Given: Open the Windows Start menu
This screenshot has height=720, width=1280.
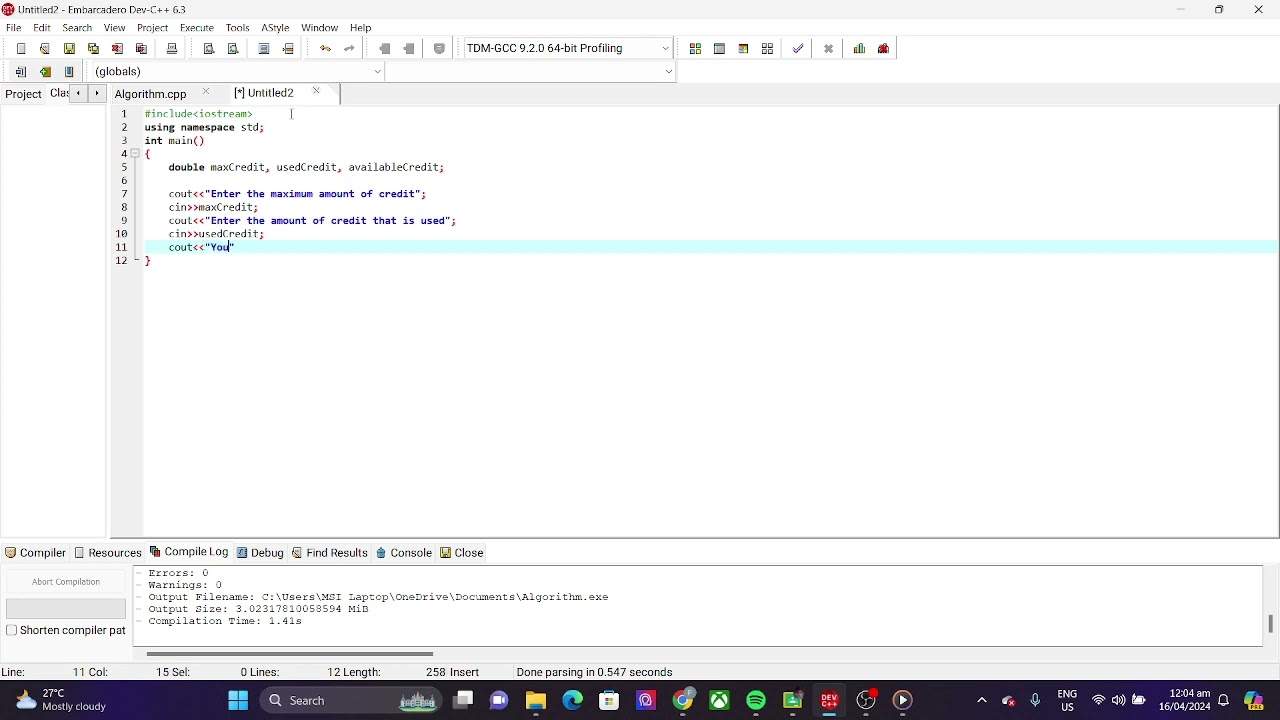Looking at the screenshot, I should coord(238,700).
